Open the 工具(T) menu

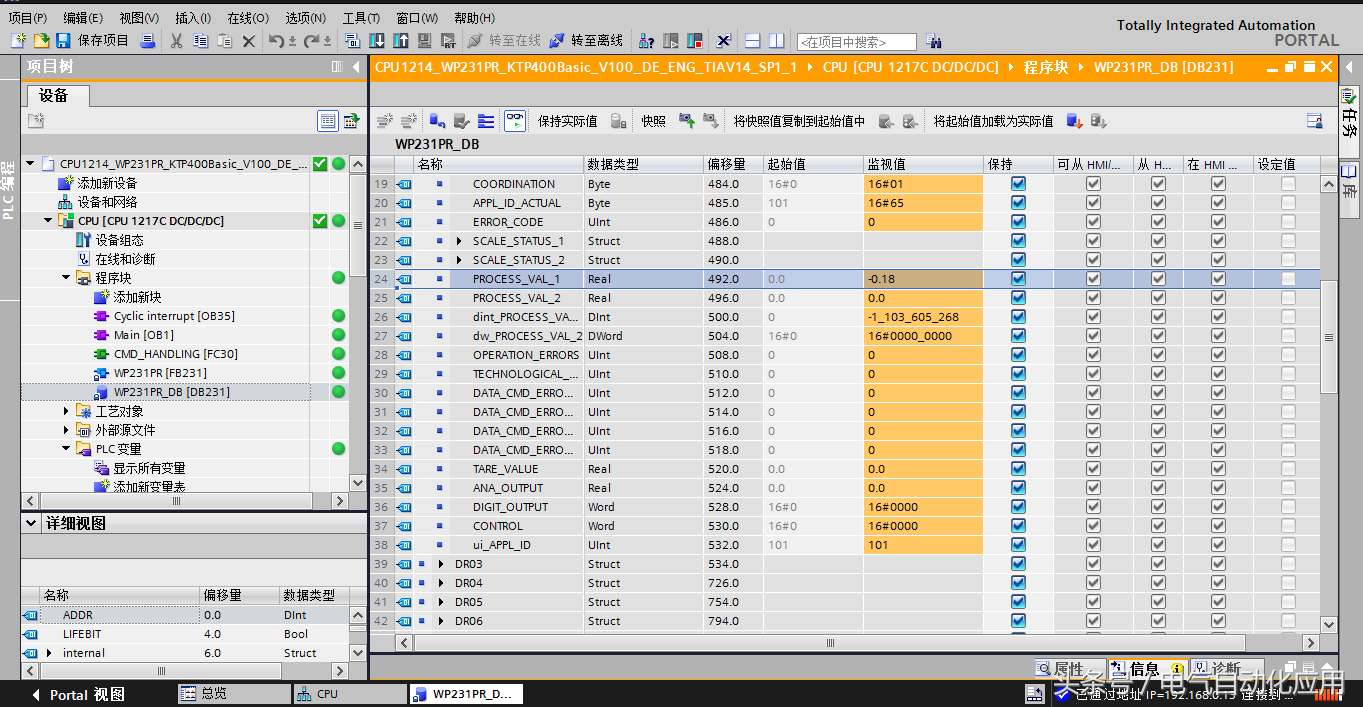click(x=360, y=18)
